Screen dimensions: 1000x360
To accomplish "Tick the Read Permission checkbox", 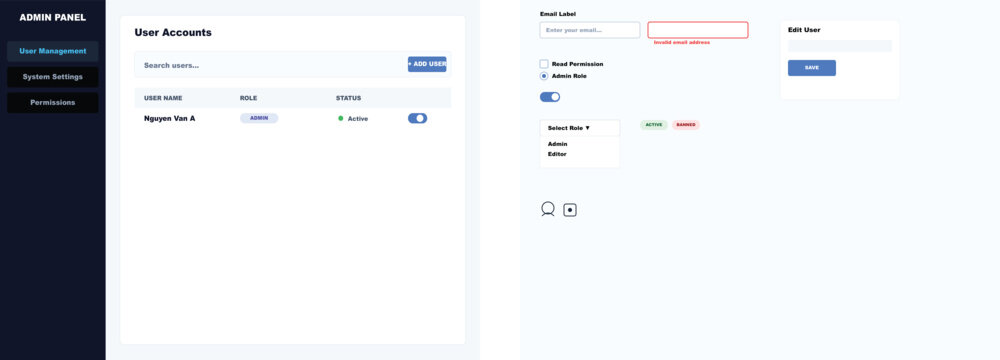I will [544, 64].
